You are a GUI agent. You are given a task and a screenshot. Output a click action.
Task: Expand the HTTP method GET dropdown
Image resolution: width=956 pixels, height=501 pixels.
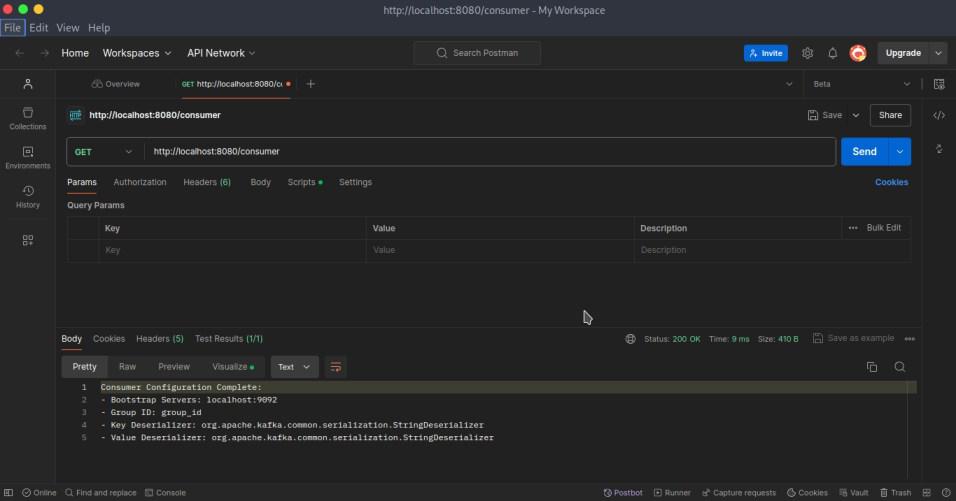click(x=104, y=152)
